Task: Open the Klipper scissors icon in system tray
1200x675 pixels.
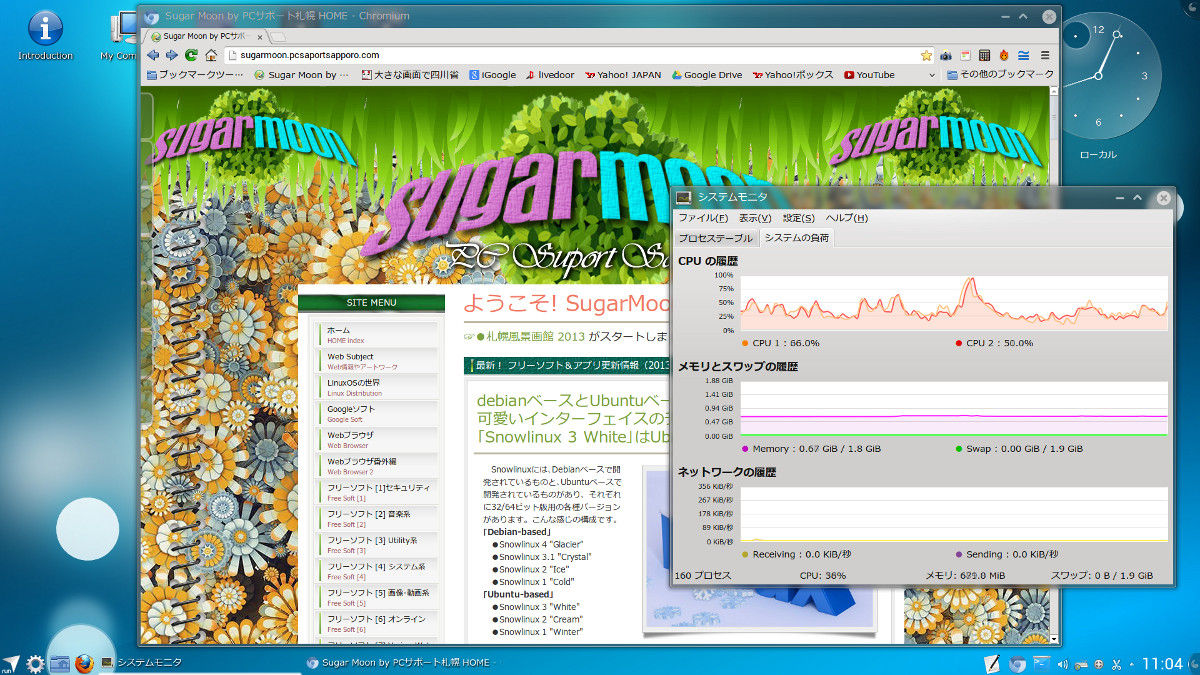Action: [x=1116, y=664]
